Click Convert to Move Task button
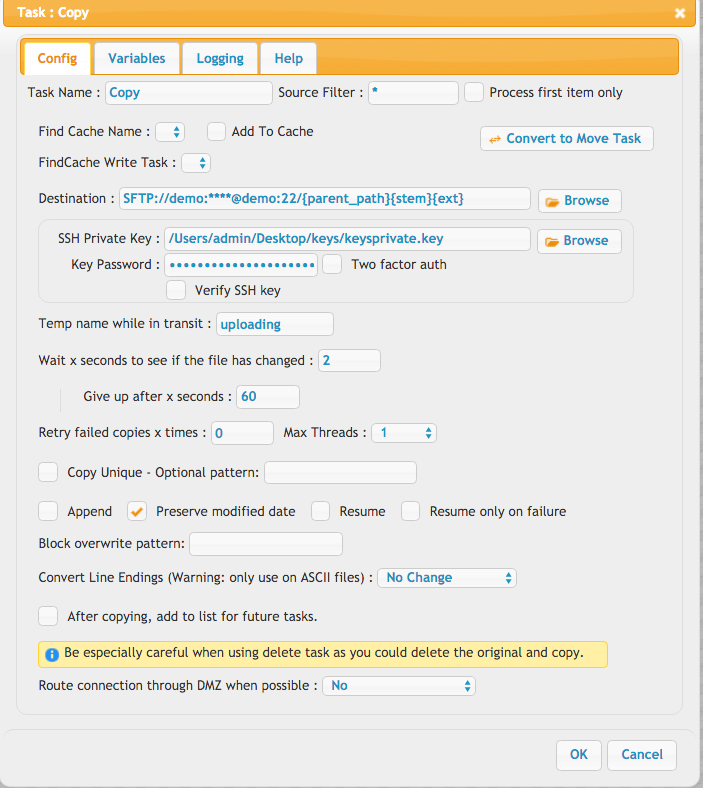The image size is (703, 788). [x=567, y=139]
